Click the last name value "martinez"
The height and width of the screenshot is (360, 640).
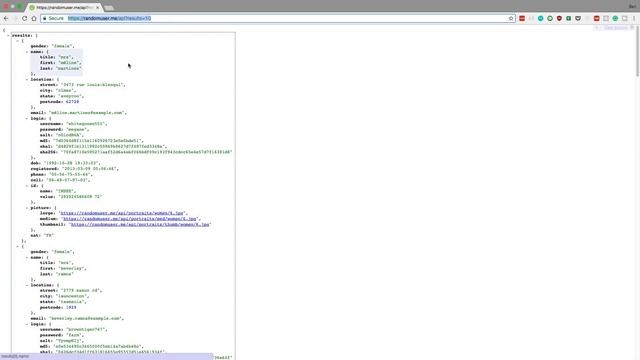pos(68,69)
